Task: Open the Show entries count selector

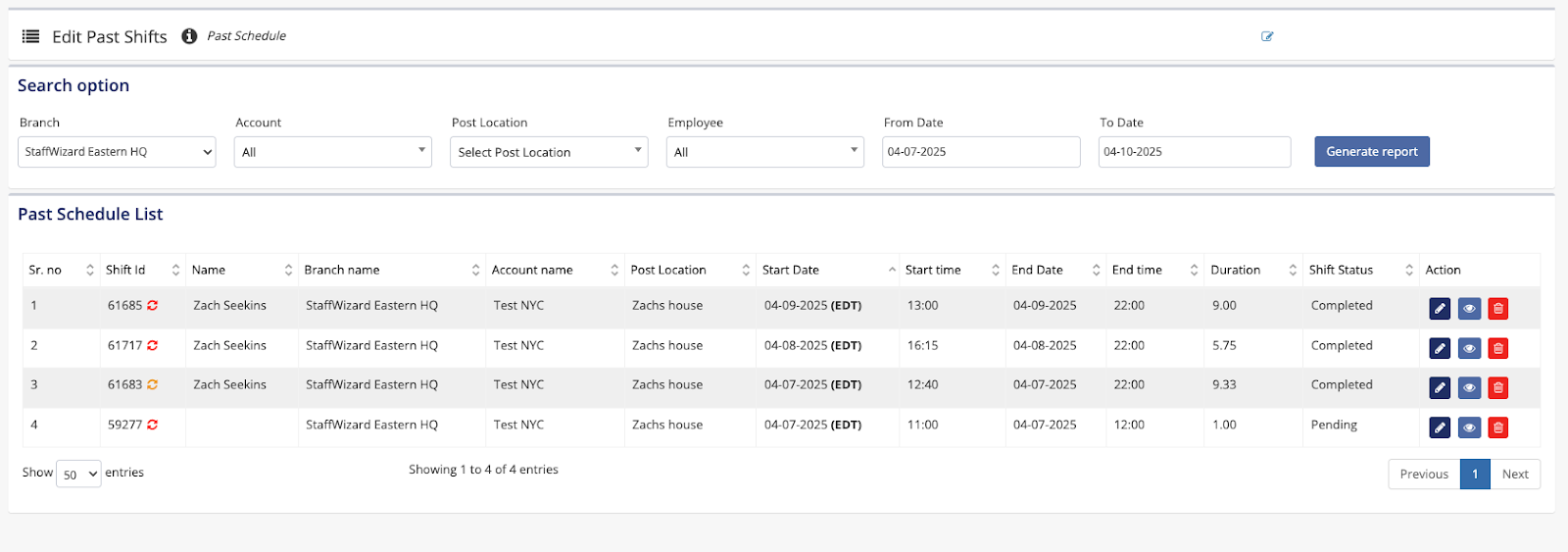Action: click(x=78, y=475)
